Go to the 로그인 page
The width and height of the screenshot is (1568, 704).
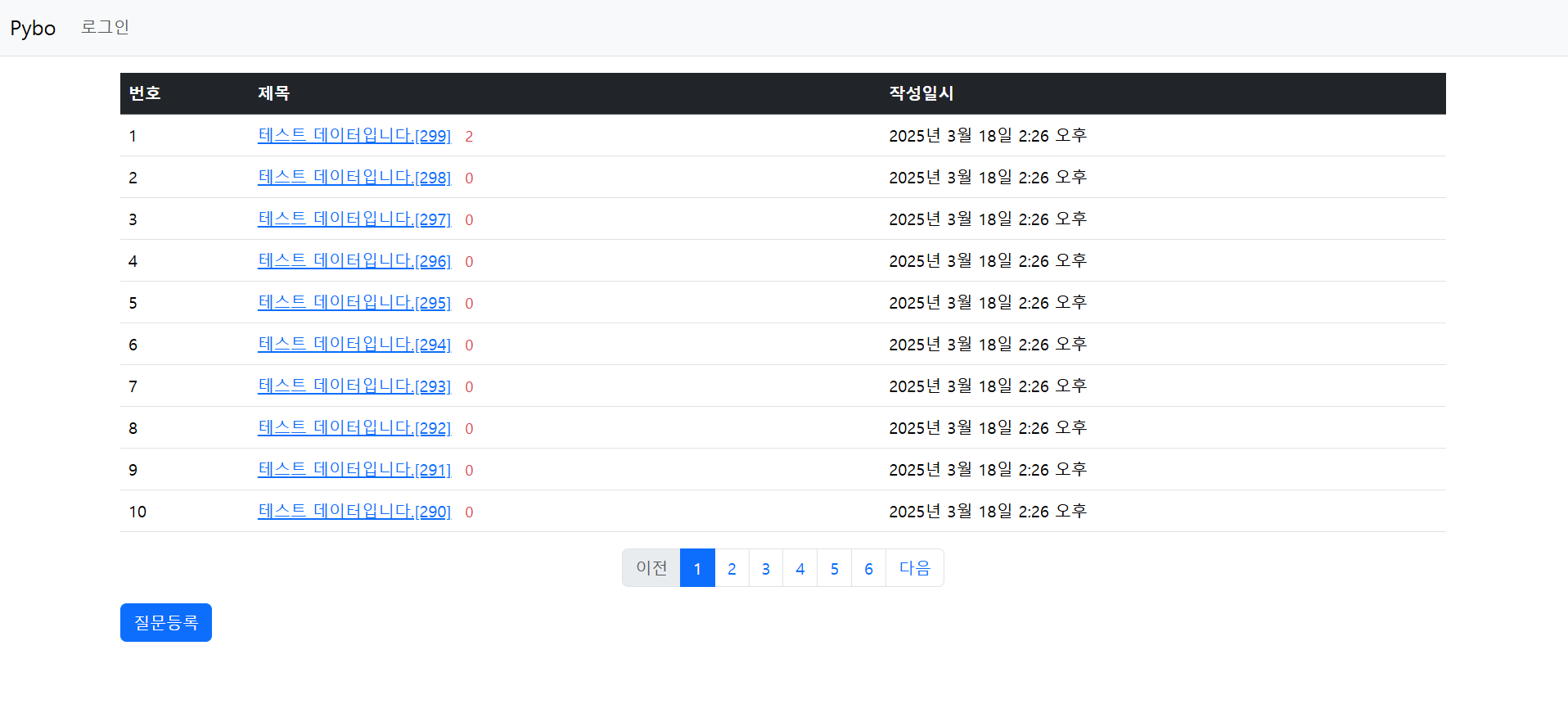coord(105,27)
